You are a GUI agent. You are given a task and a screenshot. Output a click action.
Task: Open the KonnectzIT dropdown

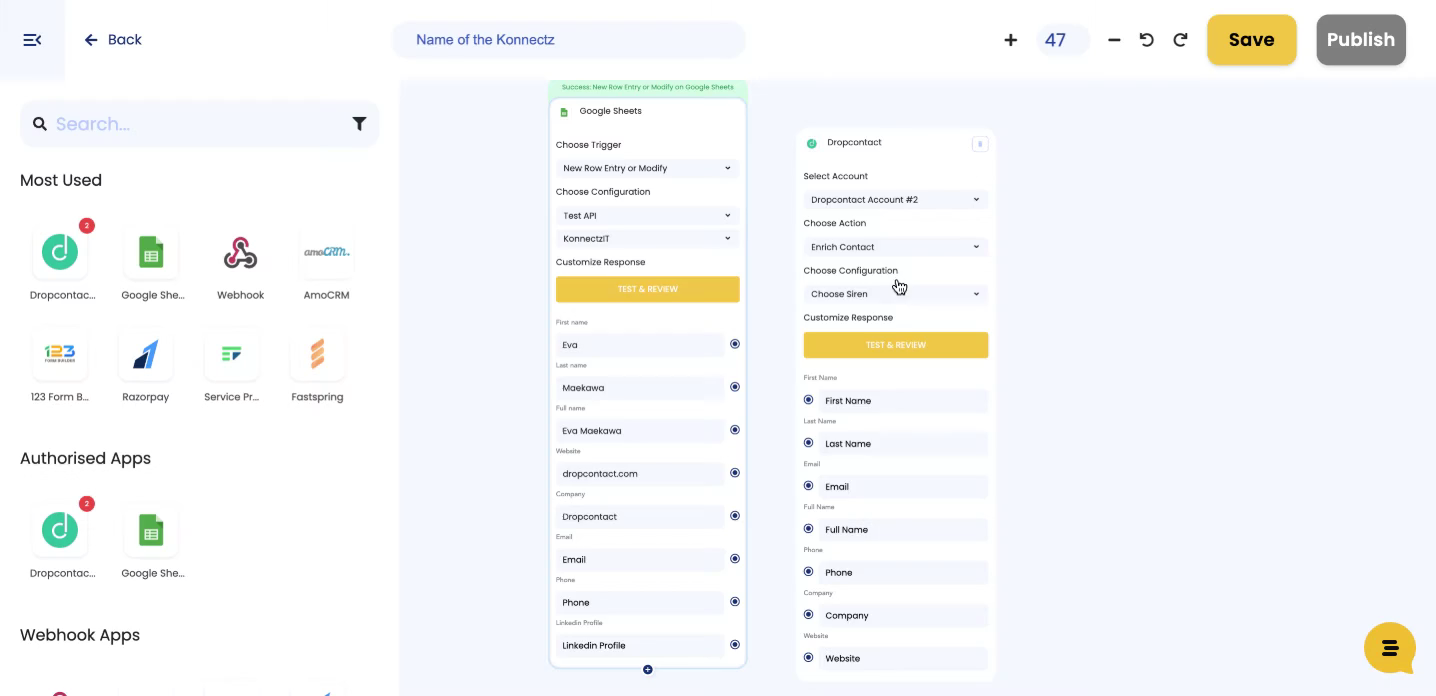point(647,238)
